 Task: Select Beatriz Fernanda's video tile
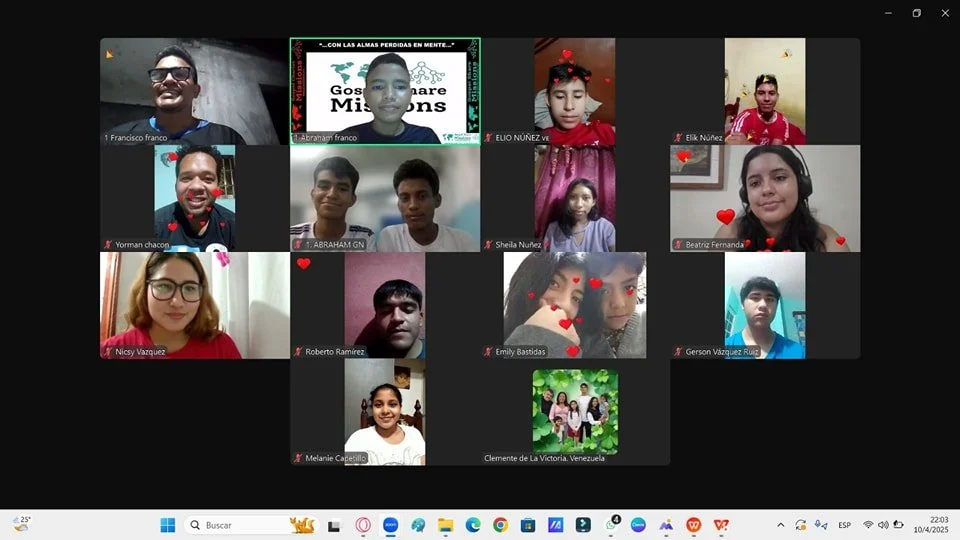(765, 198)
